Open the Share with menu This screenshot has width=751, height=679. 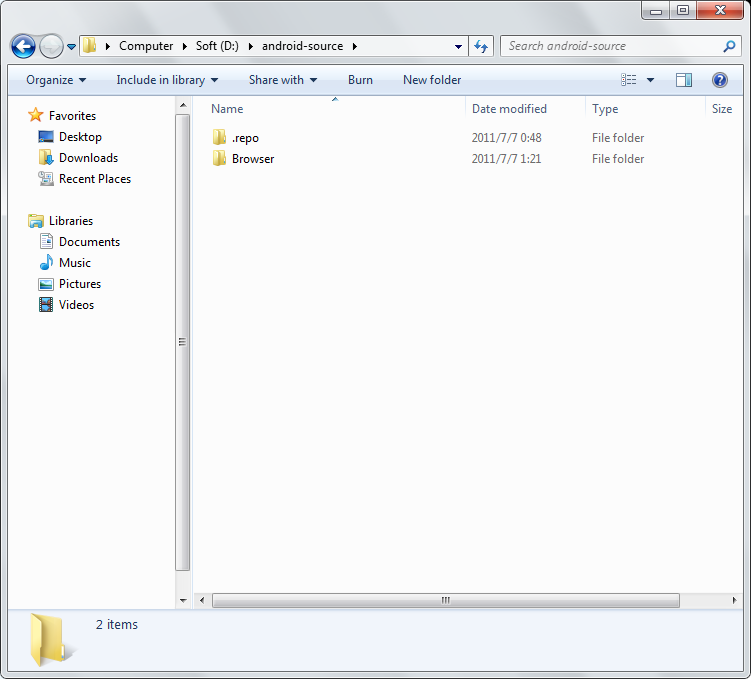click(x=283, y=80)
